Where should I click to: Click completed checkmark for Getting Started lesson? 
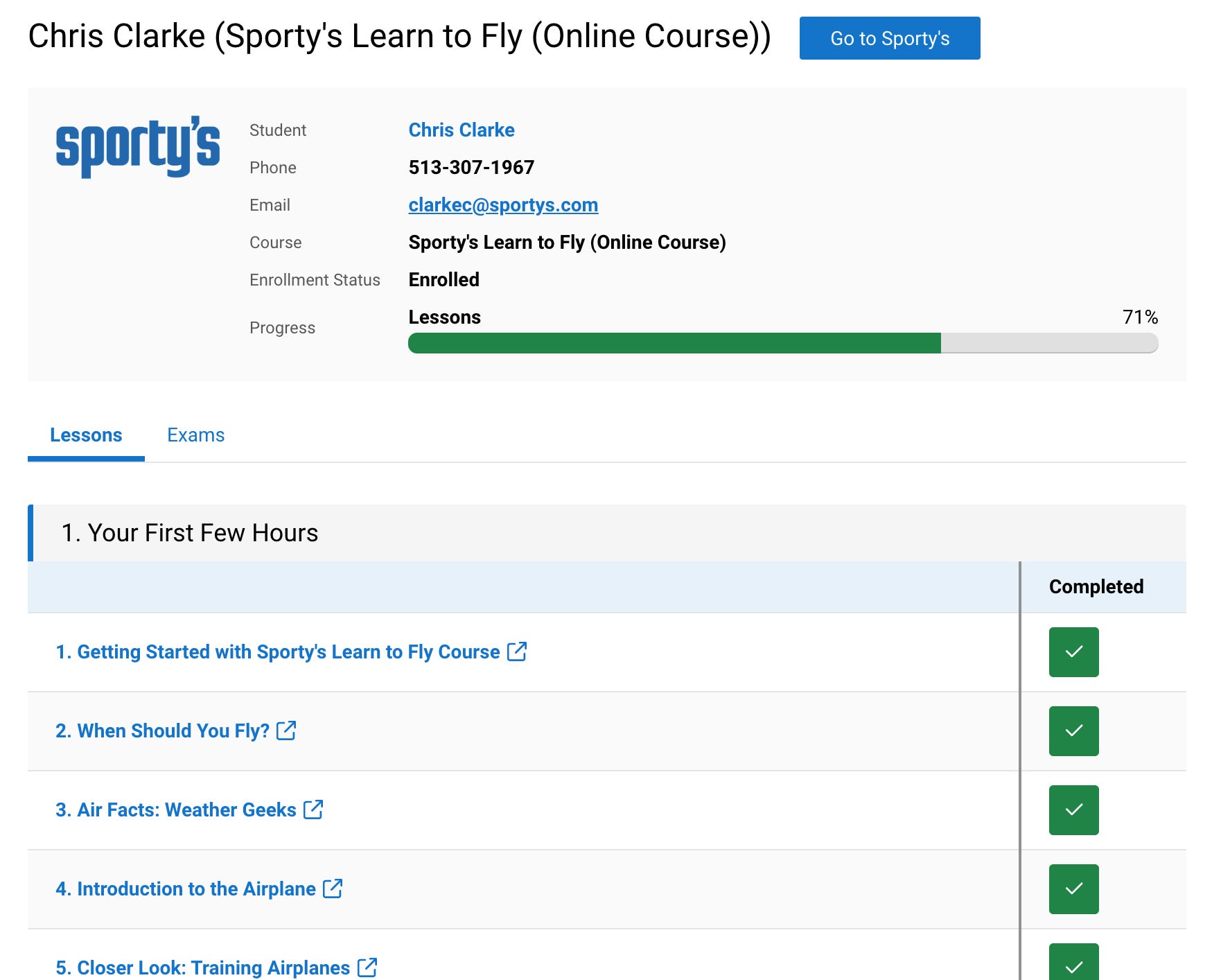tap(1074, 652)
